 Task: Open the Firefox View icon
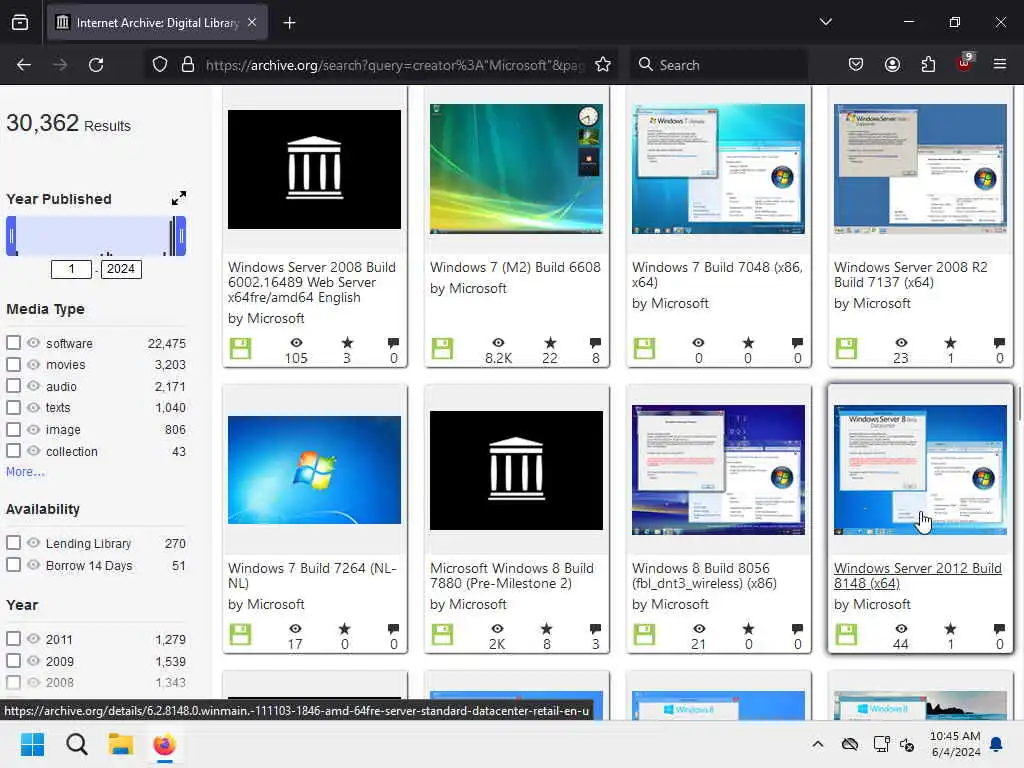tap(20, 23)
